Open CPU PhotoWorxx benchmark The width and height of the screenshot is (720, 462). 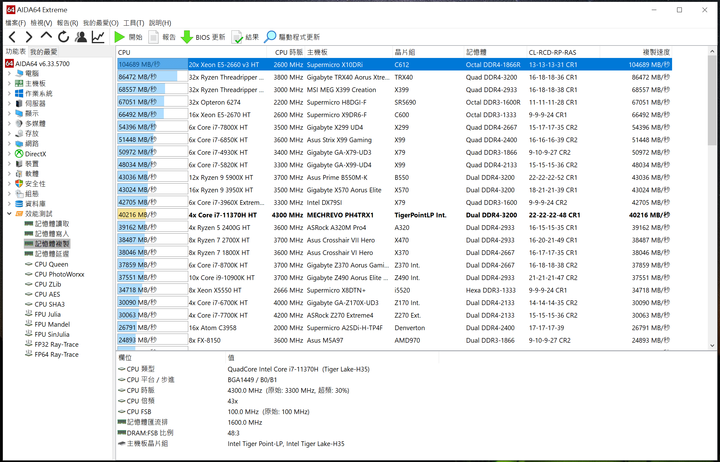[x=54, y=274]
